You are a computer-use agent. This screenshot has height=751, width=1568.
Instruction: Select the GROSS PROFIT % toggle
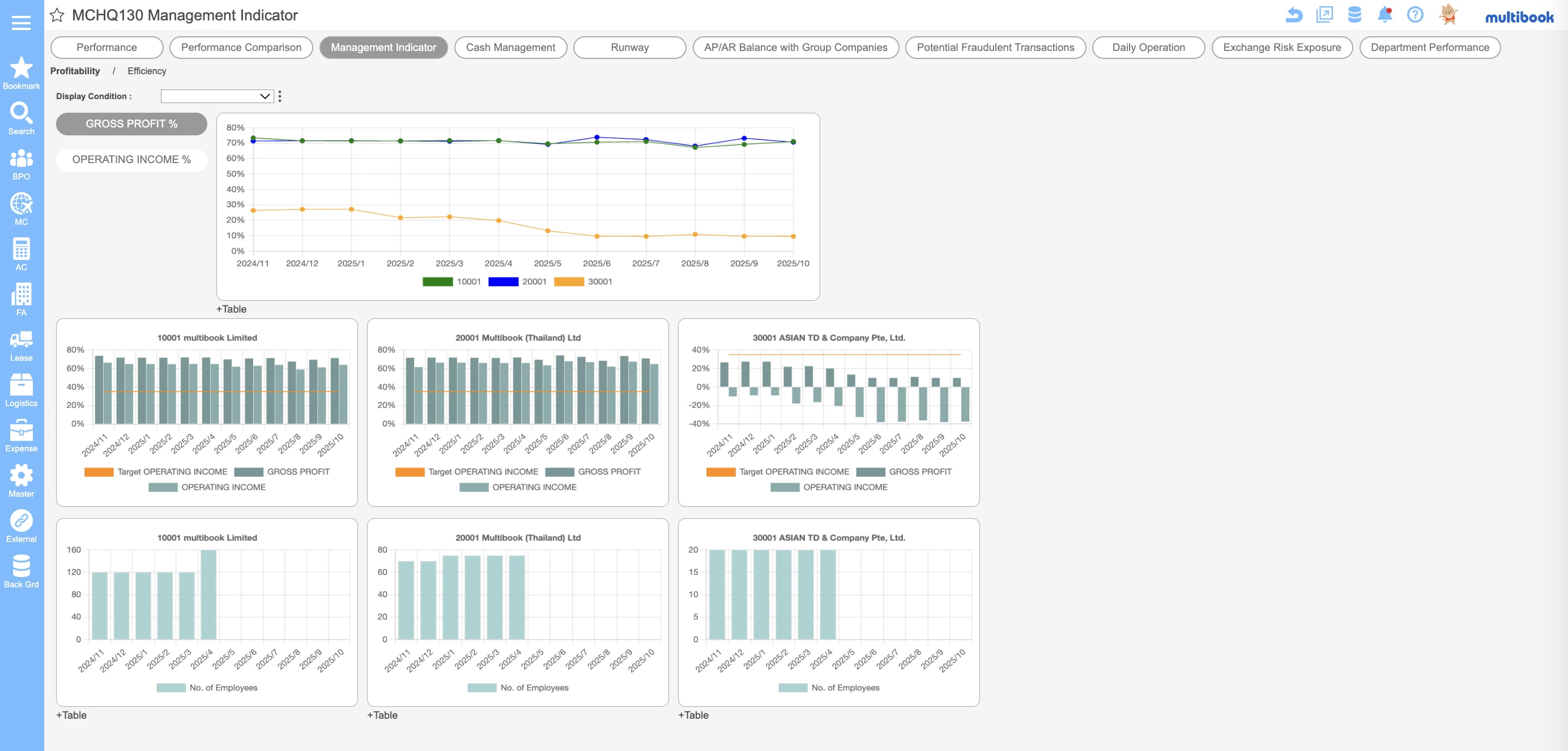[x=131, y=123]
